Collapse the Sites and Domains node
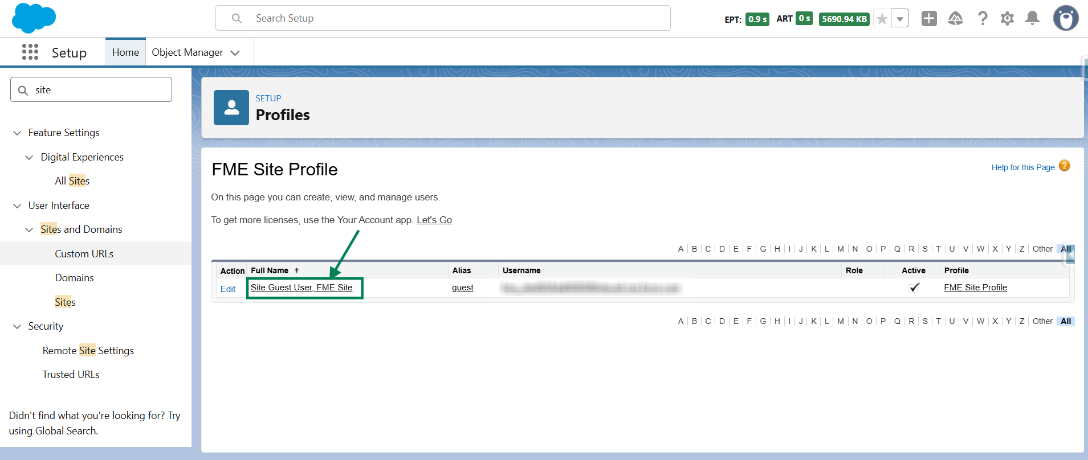Viewport: 1088px width, 460px height. coord(29,230)
